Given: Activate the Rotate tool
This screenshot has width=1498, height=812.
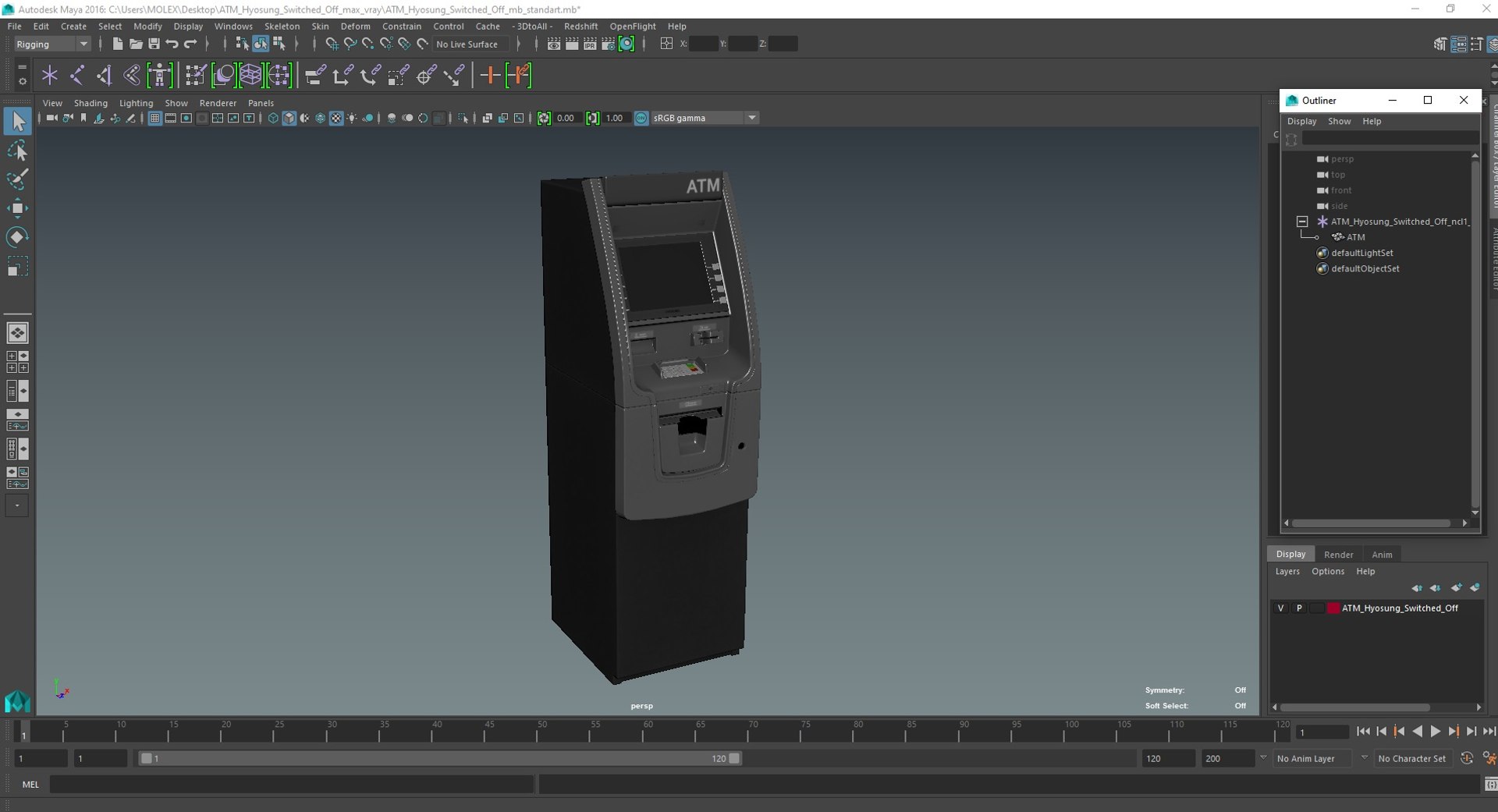Looking at the screenshot, I should point(17,237).
